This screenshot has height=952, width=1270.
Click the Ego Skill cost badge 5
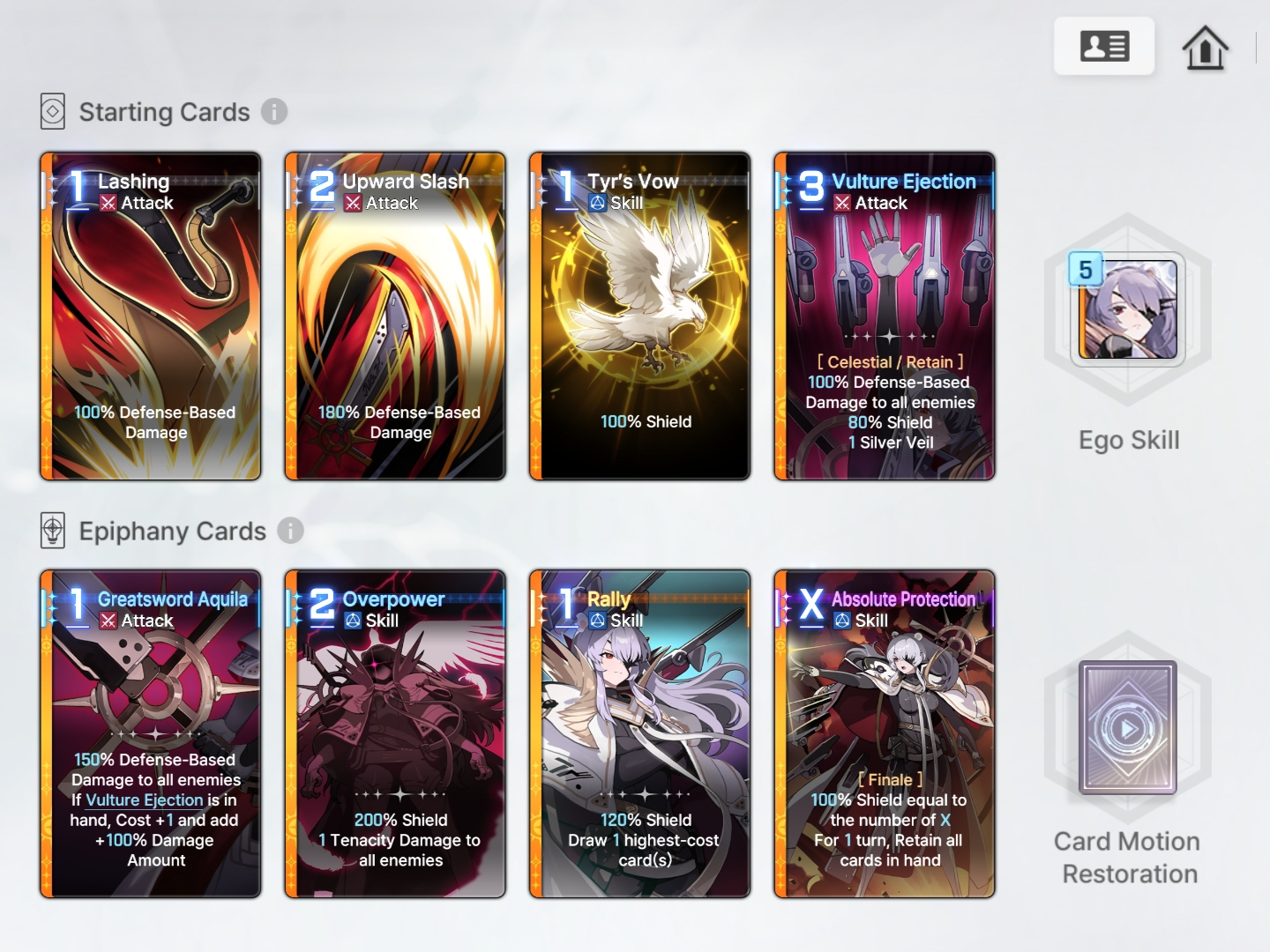pos(1086,270)
